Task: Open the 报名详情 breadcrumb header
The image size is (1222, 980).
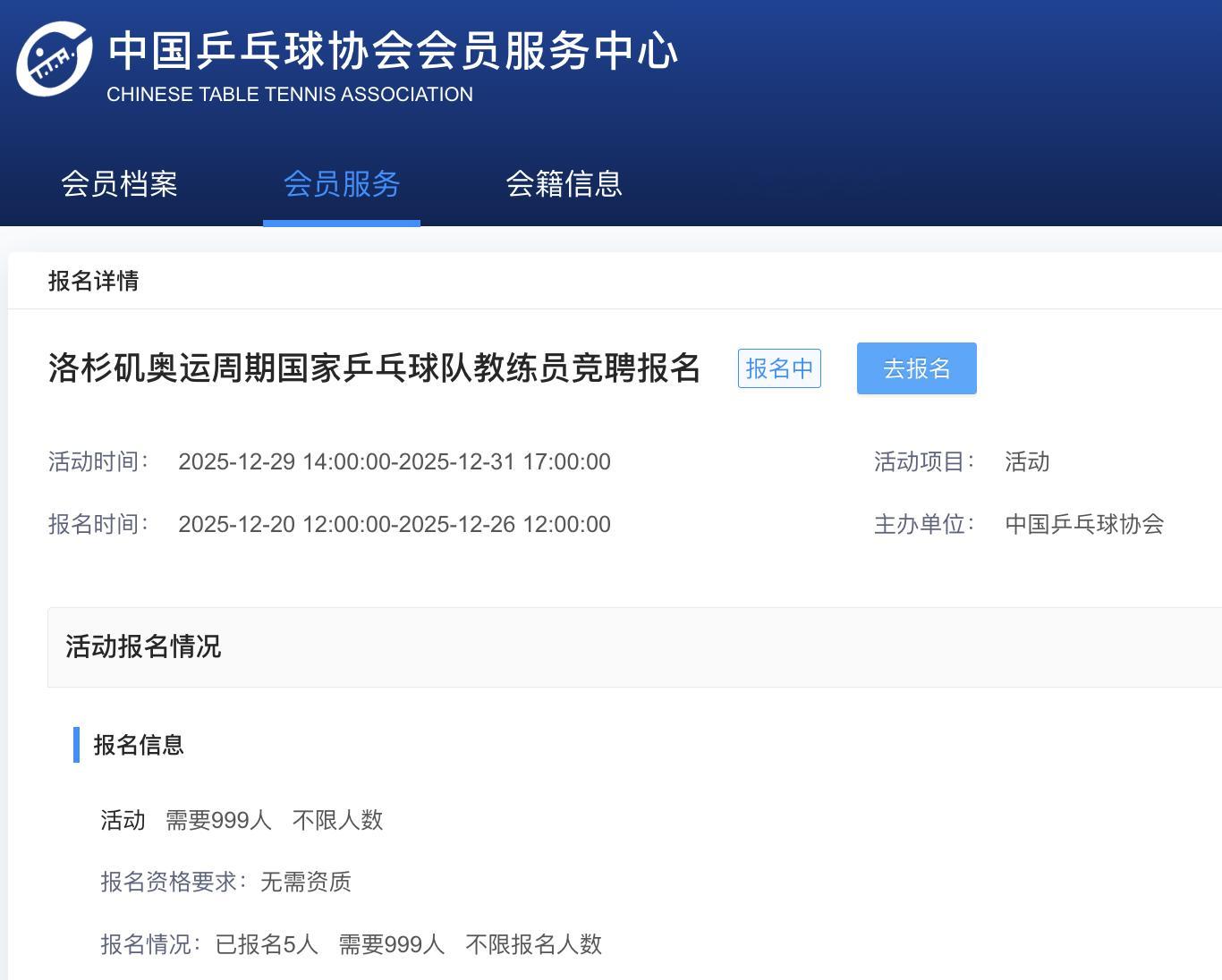Action: point(93,281)
